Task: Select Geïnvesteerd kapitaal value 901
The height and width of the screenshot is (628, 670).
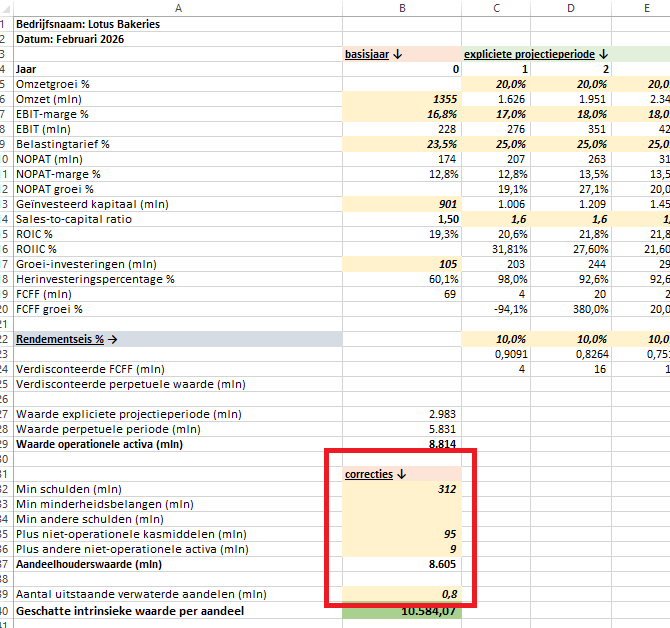Action: pyautogui.click(x=402, y=204)
